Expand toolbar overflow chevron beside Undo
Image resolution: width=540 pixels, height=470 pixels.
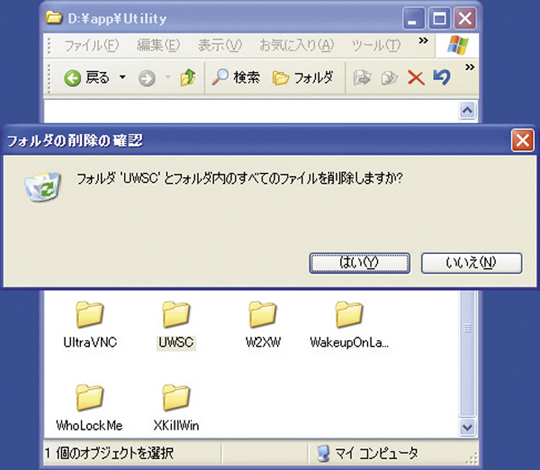coord(470,67)
